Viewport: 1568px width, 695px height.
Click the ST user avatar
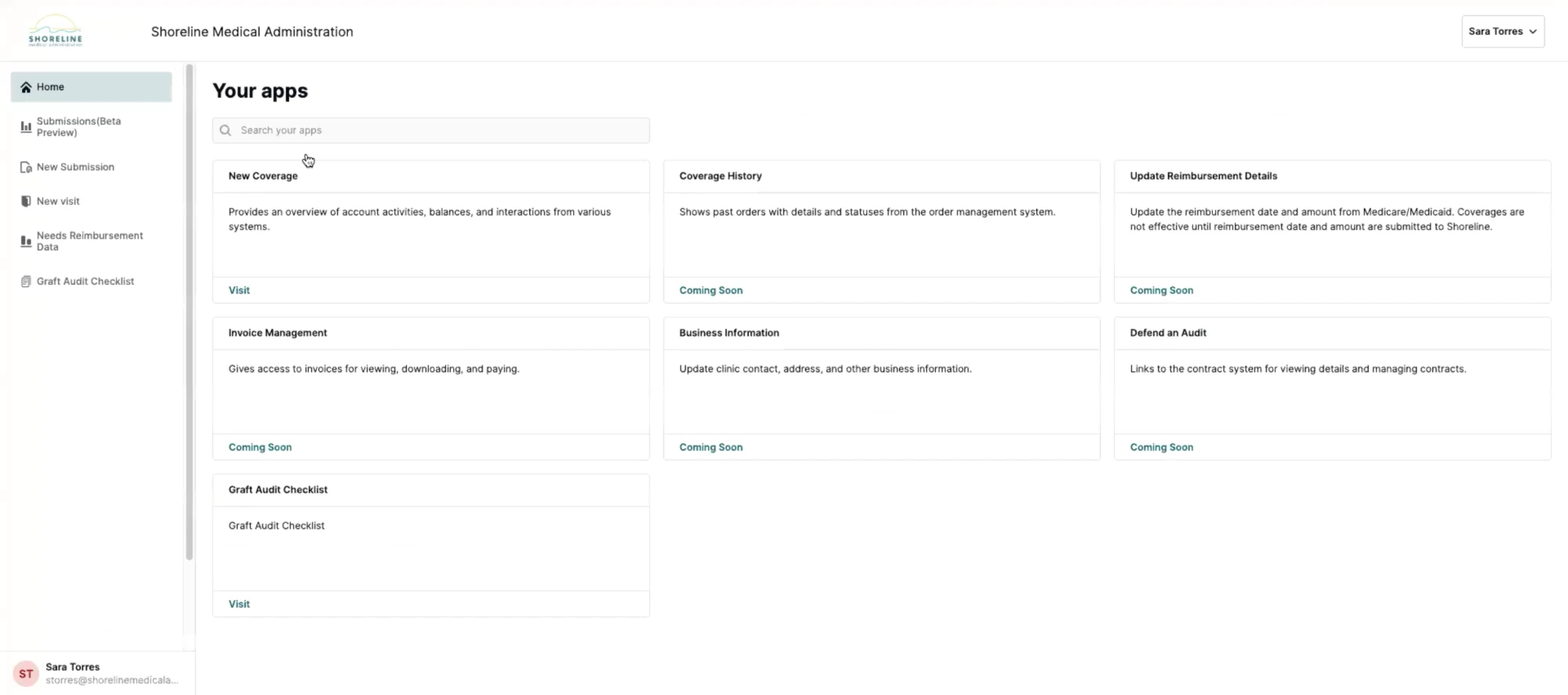26,673
